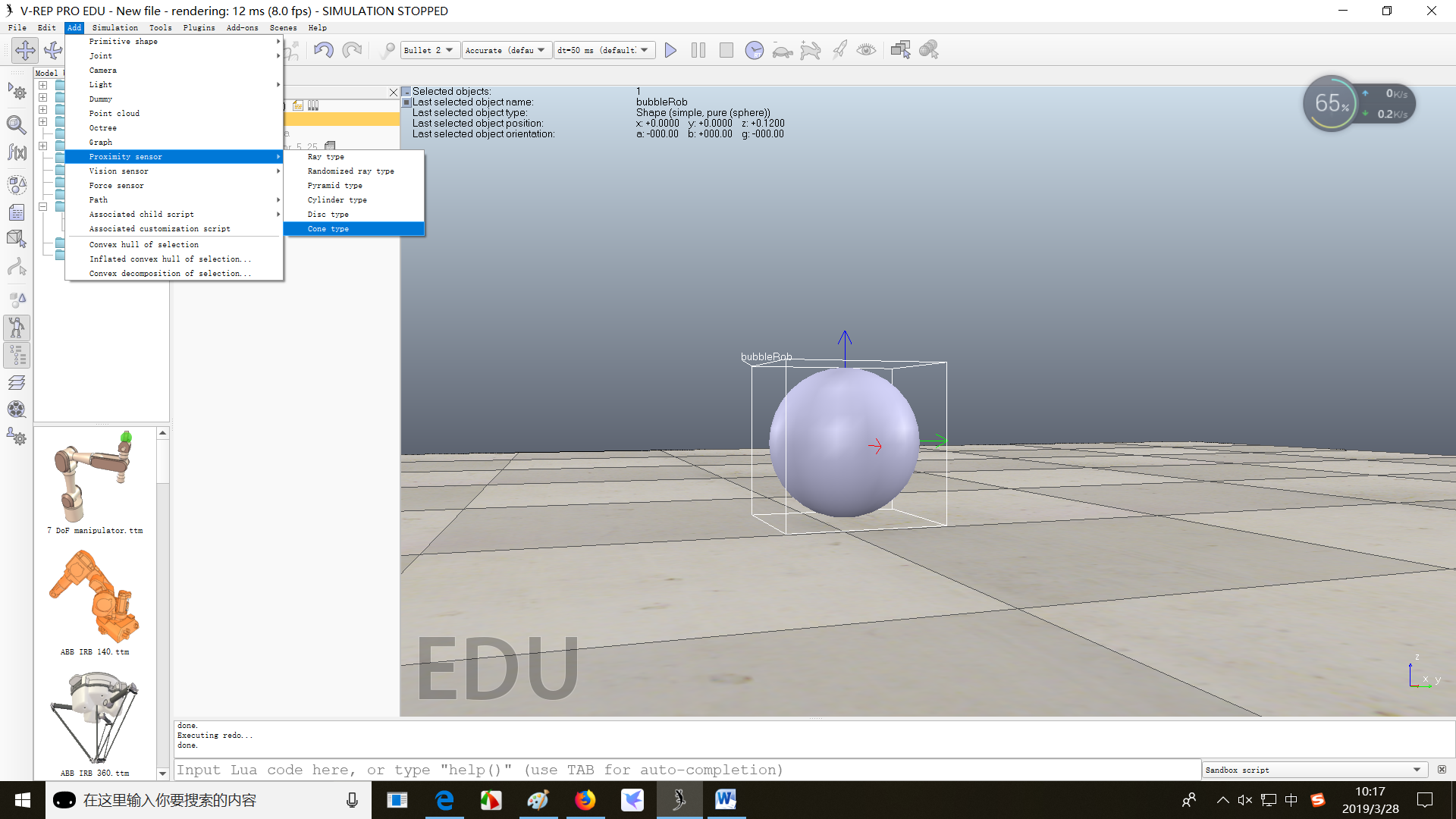This screenshot has height=819, width=1456.
Task: Start the simulation with play button
Action: (670, 50)
